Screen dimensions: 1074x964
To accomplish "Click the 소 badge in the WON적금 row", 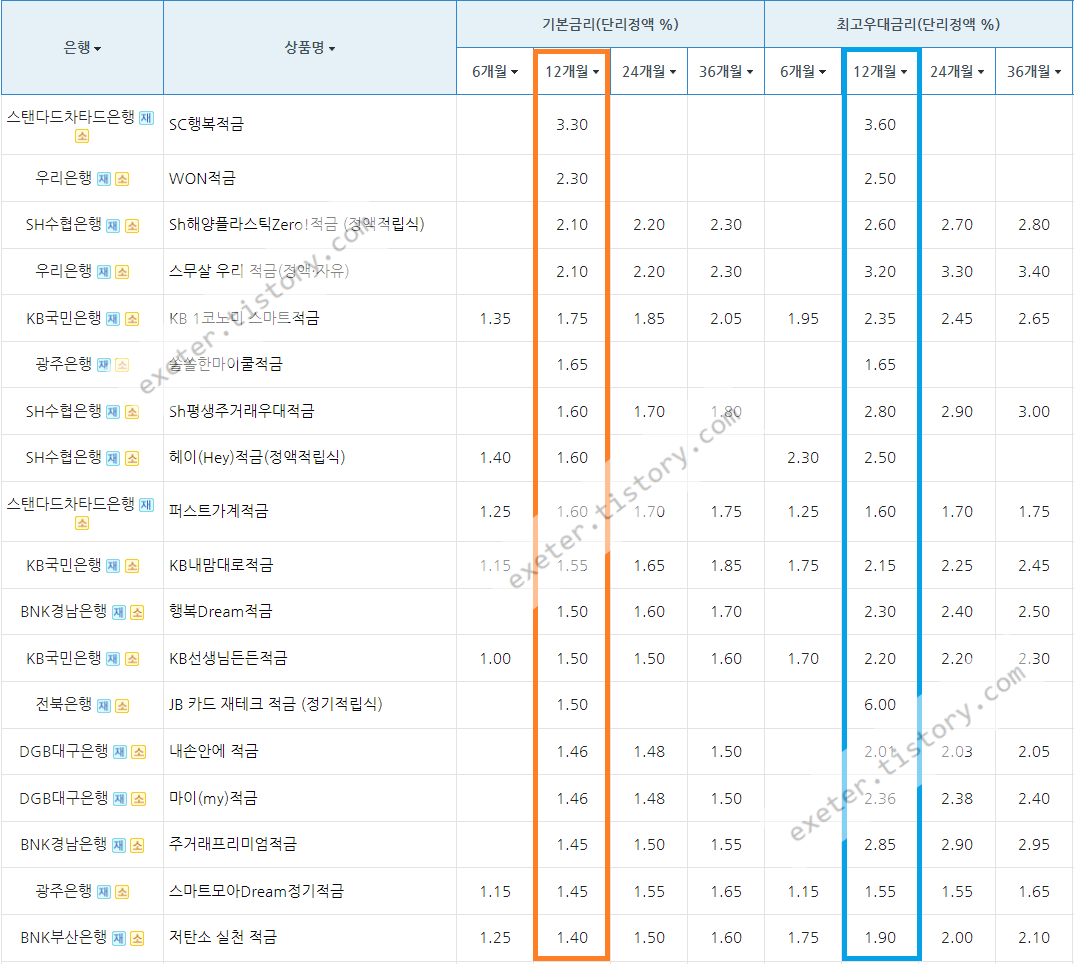I will click(122, 179).
